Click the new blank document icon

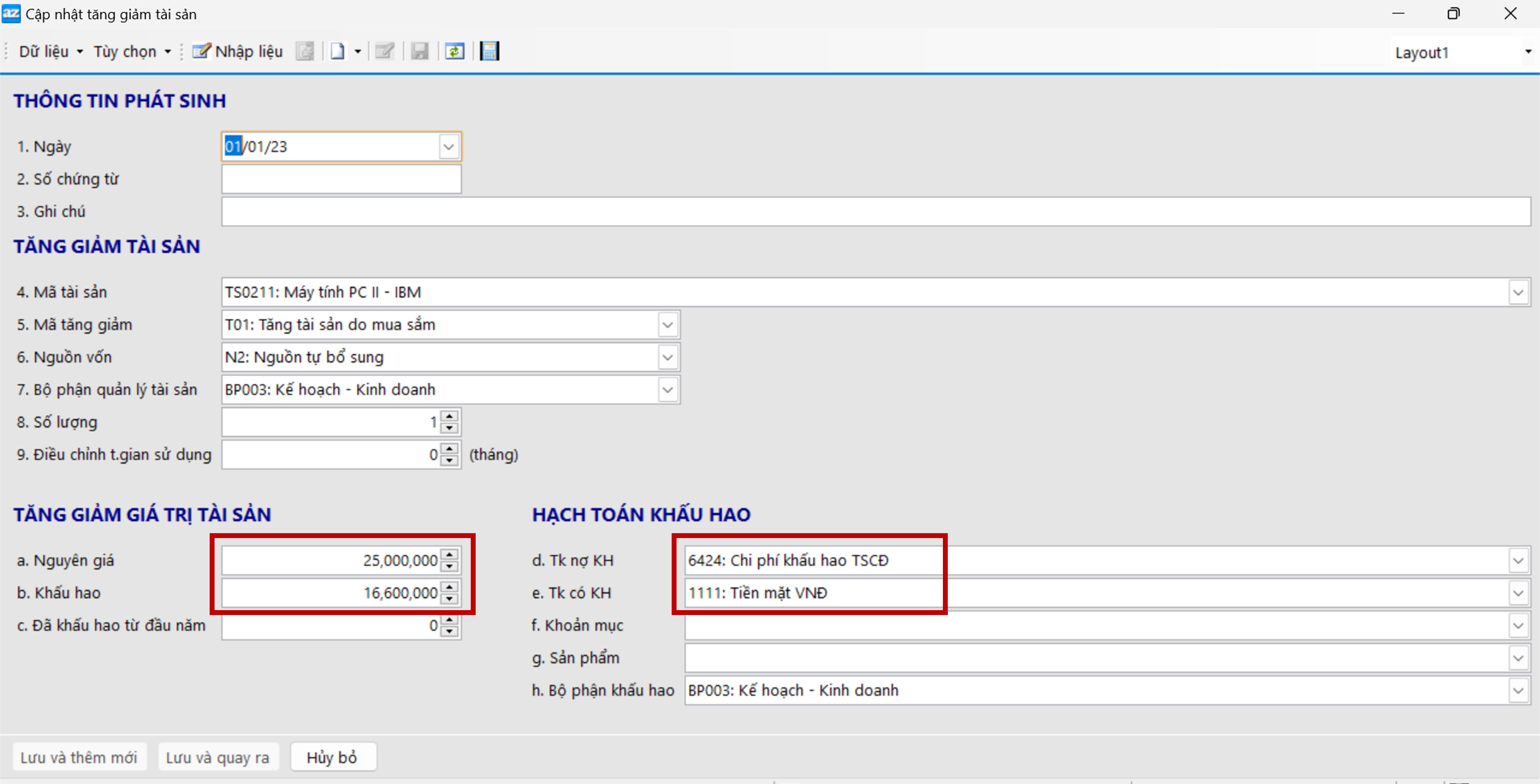338,51
